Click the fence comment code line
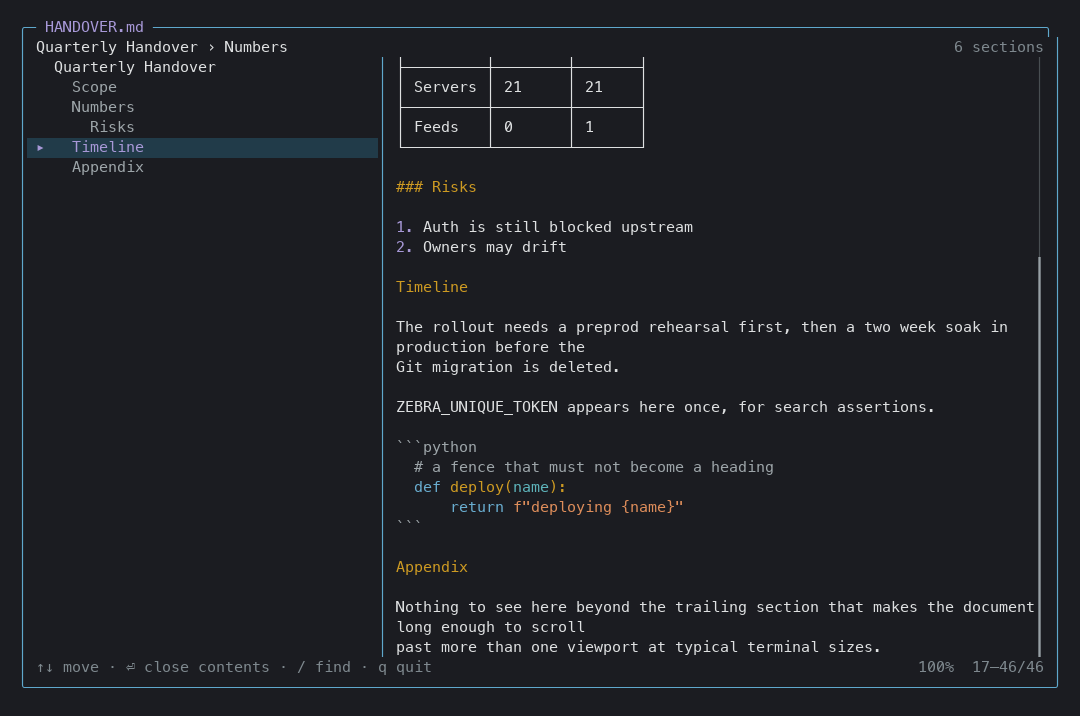Viewport: 1080px width, 716px height. 594,467
